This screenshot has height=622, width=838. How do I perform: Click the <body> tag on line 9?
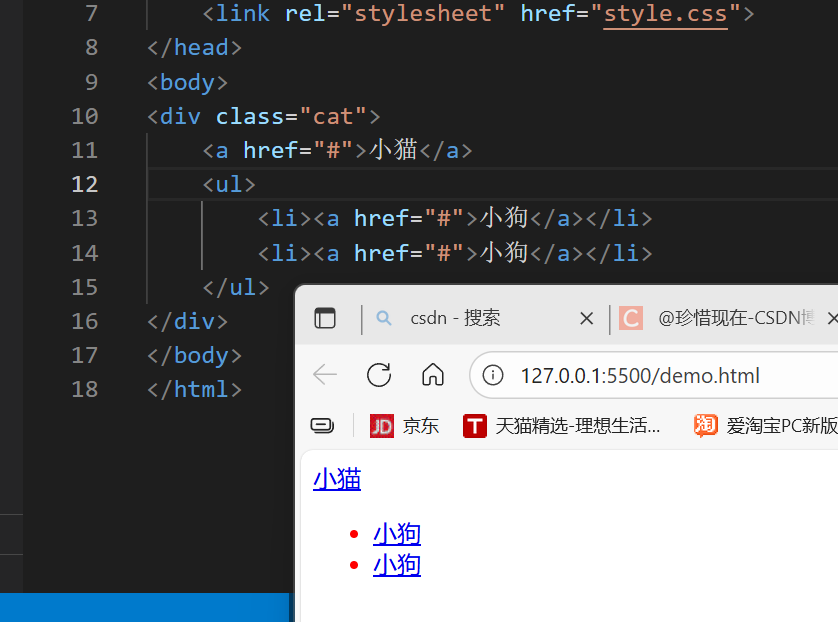click(x=188, y=82)
